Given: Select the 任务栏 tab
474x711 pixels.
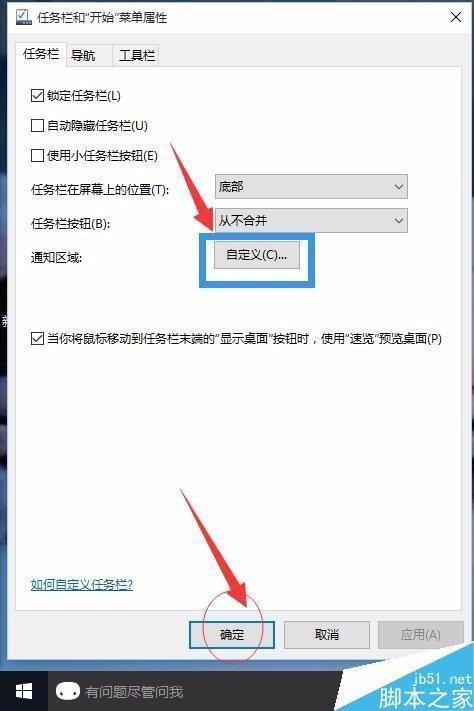Looking at the screenshot, I should pos(41,54).
